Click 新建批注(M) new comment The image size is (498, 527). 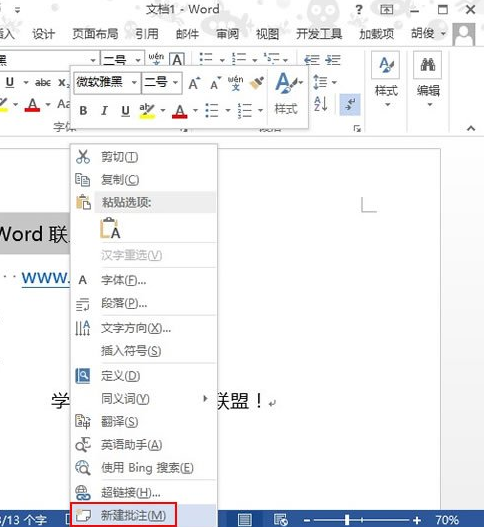(143, 515)
